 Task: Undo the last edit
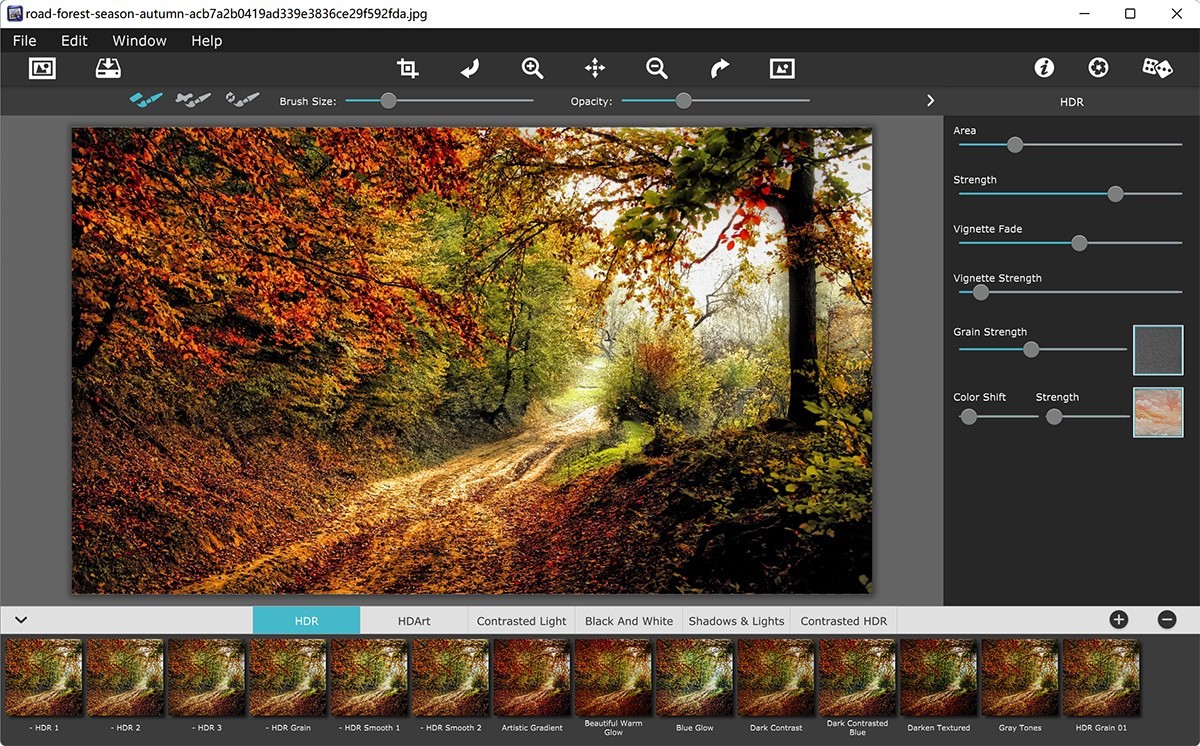tap(468, 68)
